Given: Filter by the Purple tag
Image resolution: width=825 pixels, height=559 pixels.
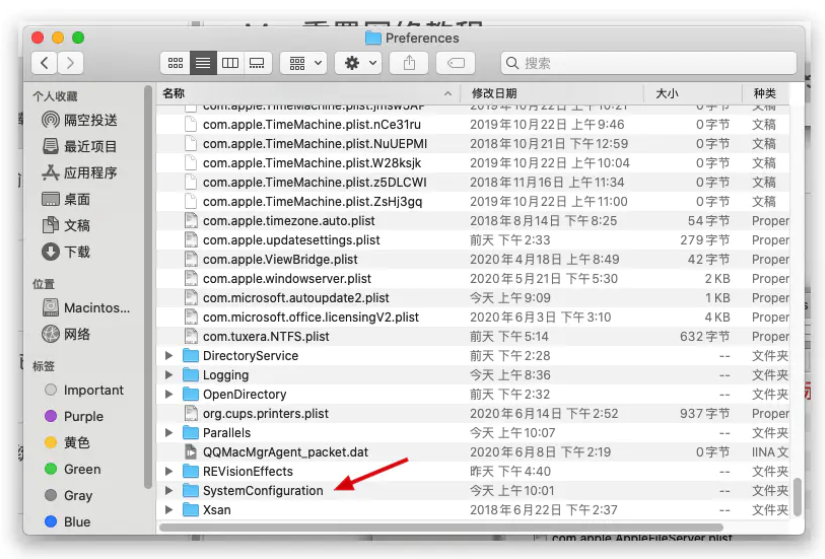Looking at the screenshot, I should (74, 416).
